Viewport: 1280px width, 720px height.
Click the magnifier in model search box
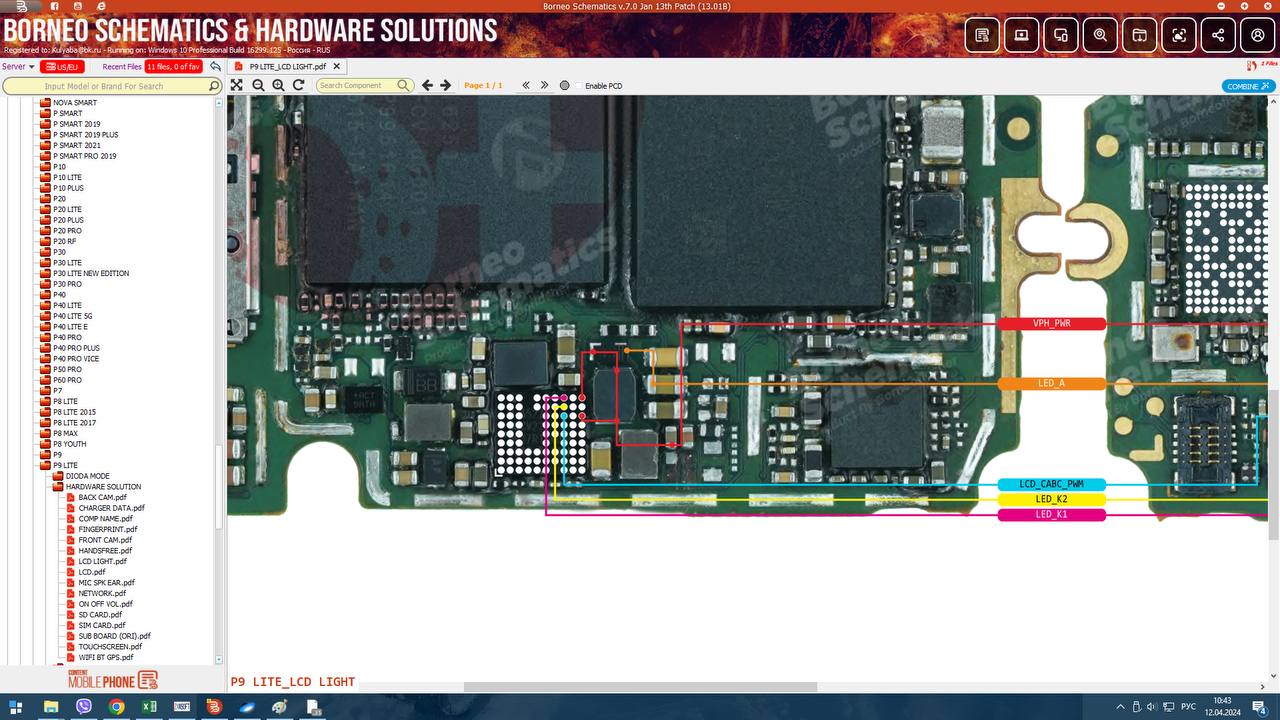[213, 86]
